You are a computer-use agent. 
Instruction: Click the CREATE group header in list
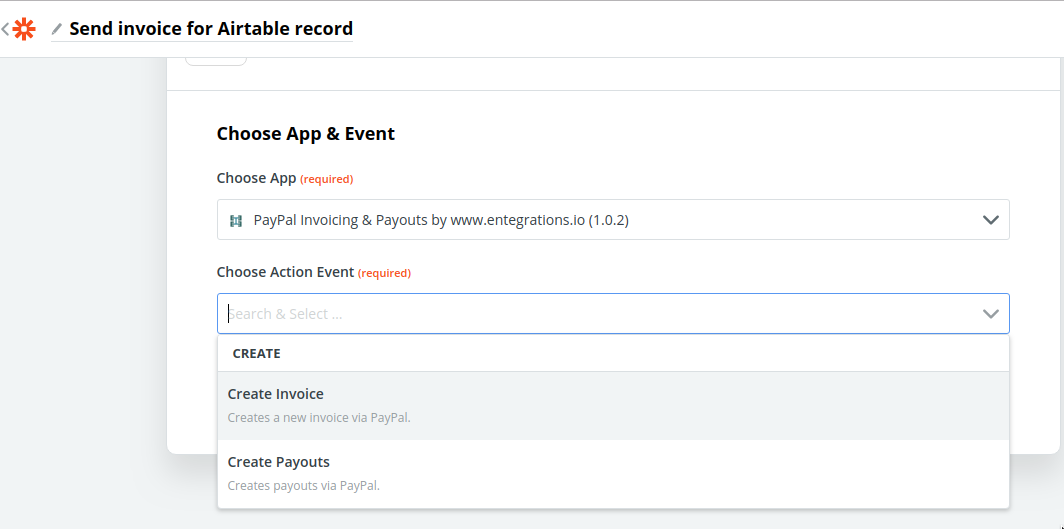[256, 353]
